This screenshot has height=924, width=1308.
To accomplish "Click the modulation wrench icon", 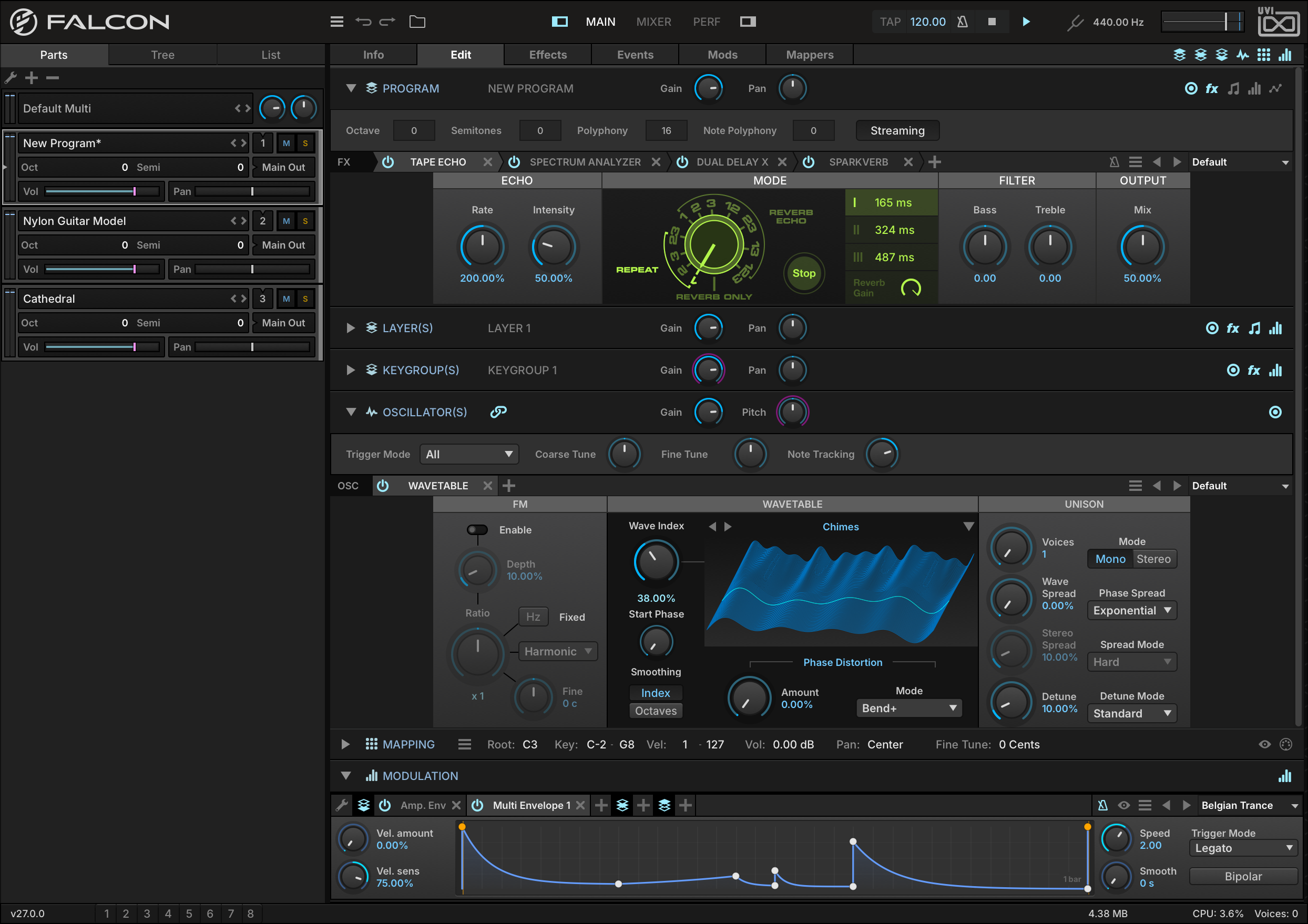I will pyautogui.click(x=342, y=806).
